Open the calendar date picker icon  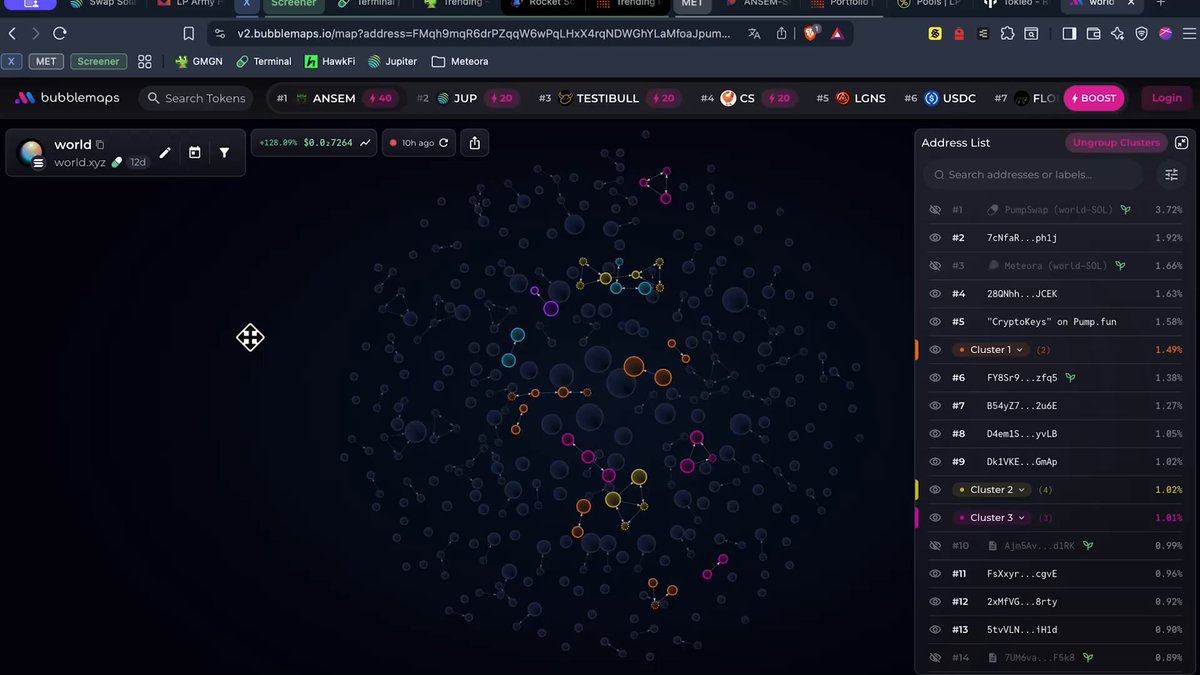(x=195, y=153)
